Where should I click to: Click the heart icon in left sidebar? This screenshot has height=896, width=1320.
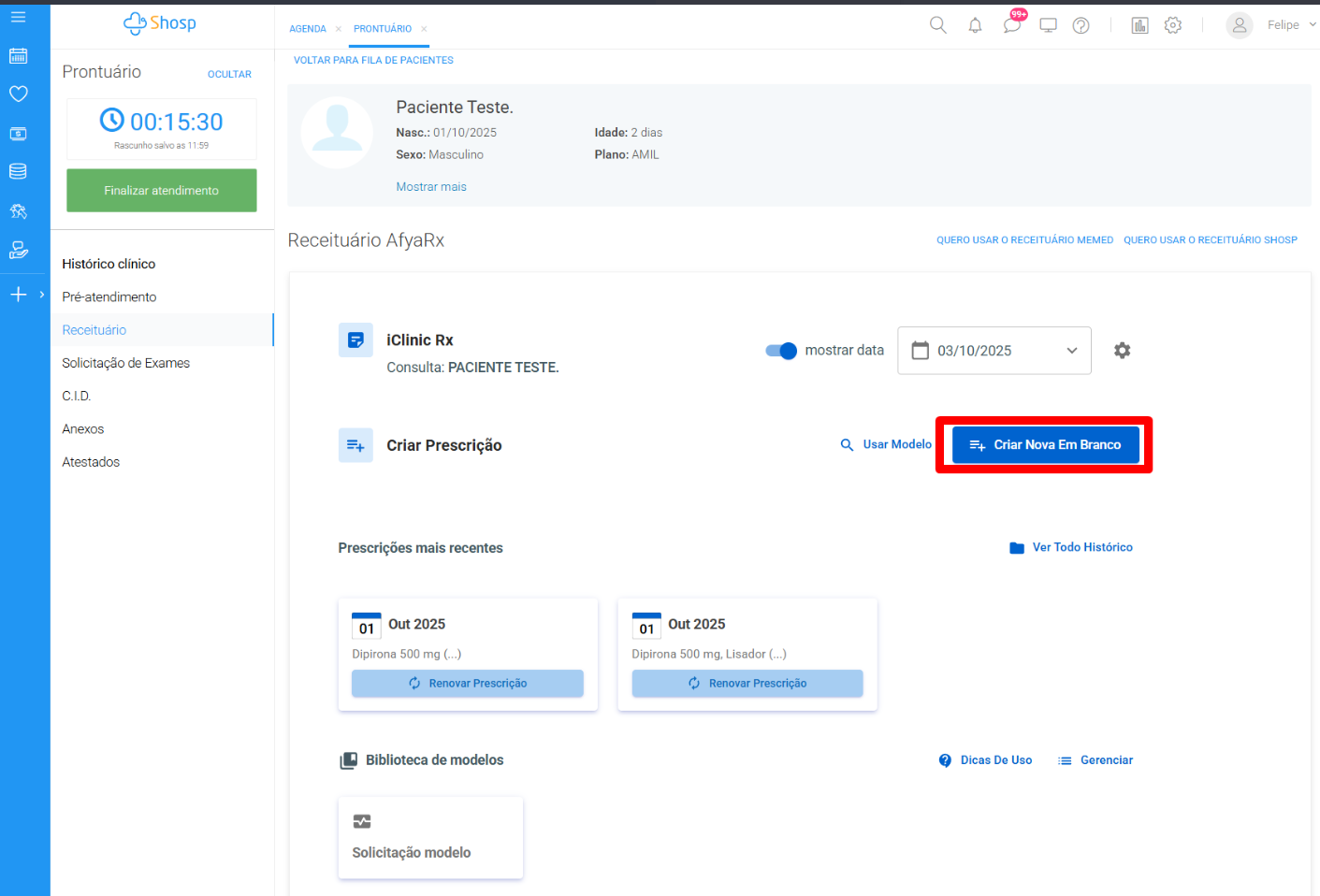click(18, 94)
